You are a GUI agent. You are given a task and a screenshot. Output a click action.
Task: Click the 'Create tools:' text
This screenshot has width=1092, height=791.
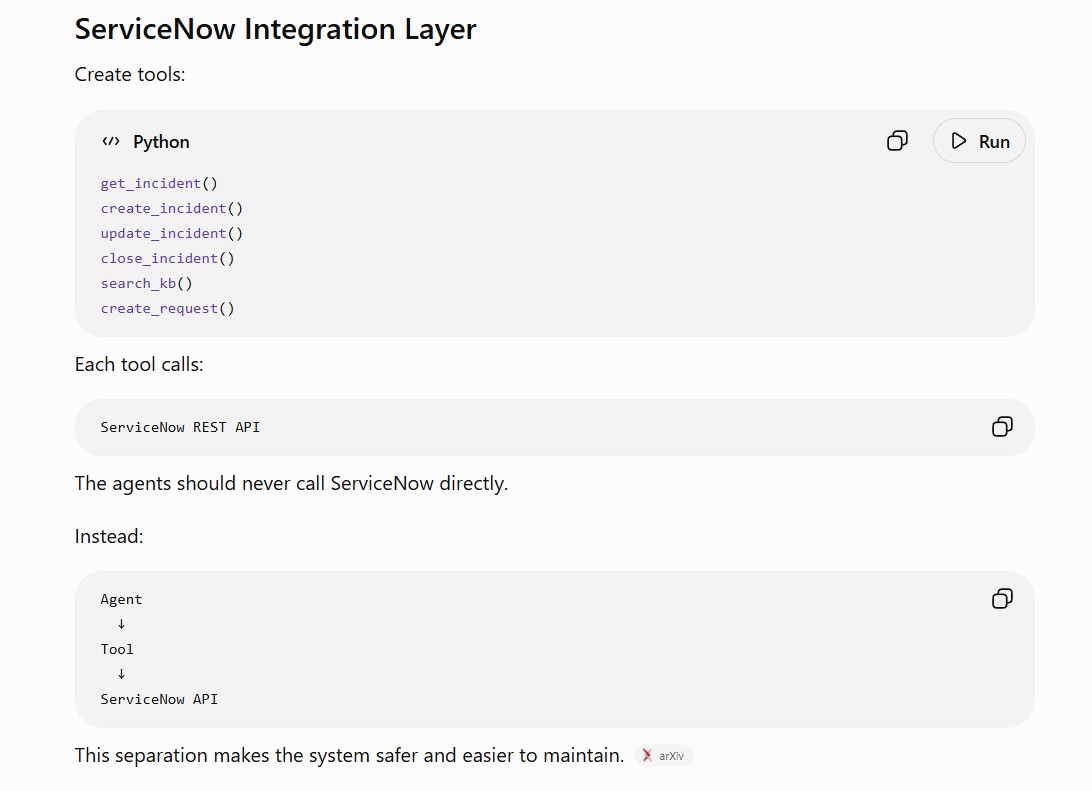coord(130,74)
